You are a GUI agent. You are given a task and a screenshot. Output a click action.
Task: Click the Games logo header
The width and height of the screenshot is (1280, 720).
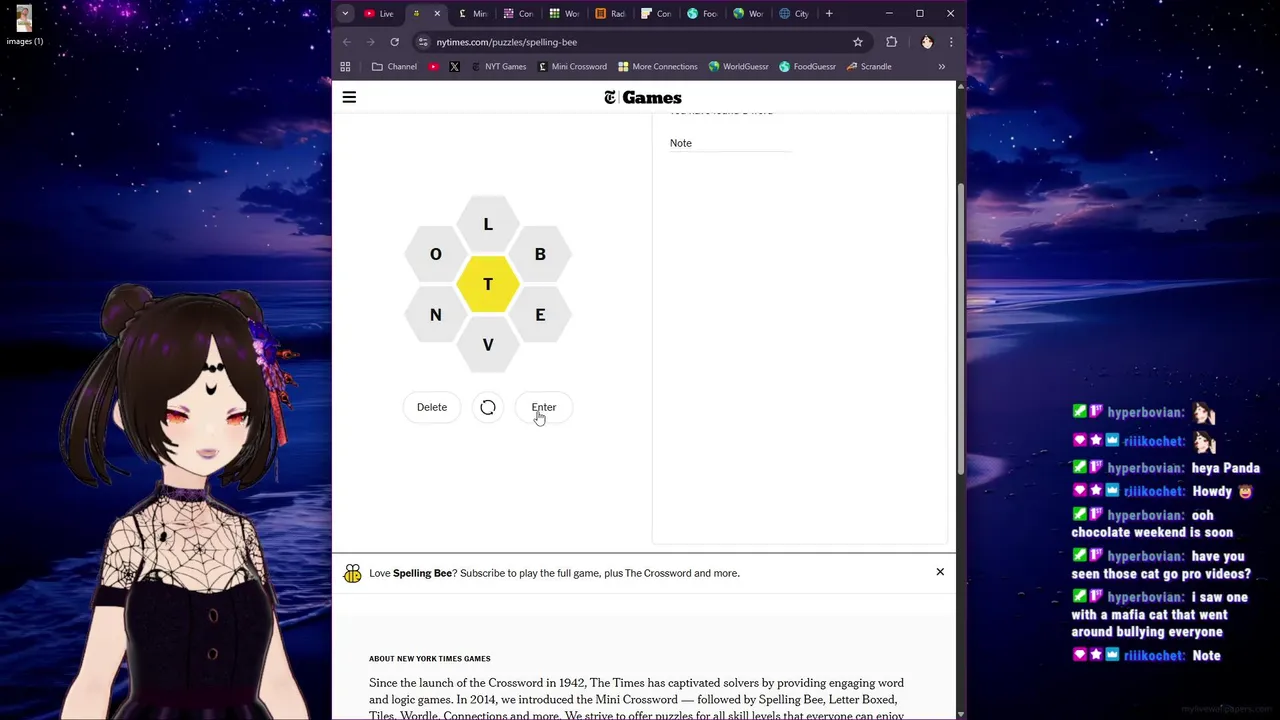pyautogui.click(x=643, y=97)
